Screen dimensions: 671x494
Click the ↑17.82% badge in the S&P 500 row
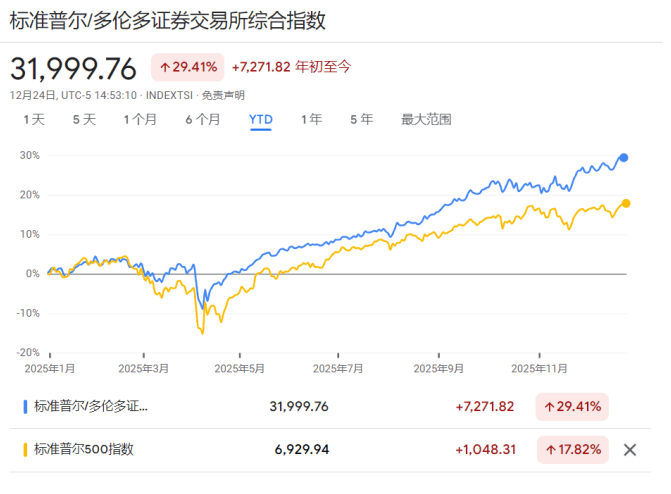(x=572, y=450)
